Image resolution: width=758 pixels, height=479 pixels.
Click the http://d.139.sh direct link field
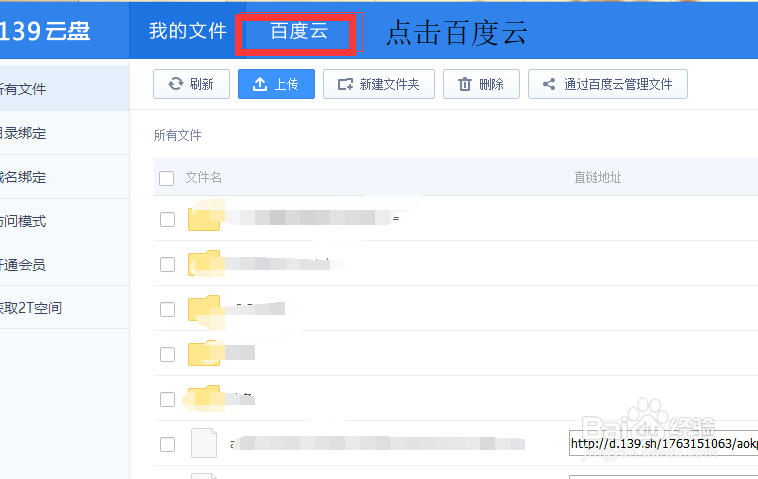663,443
